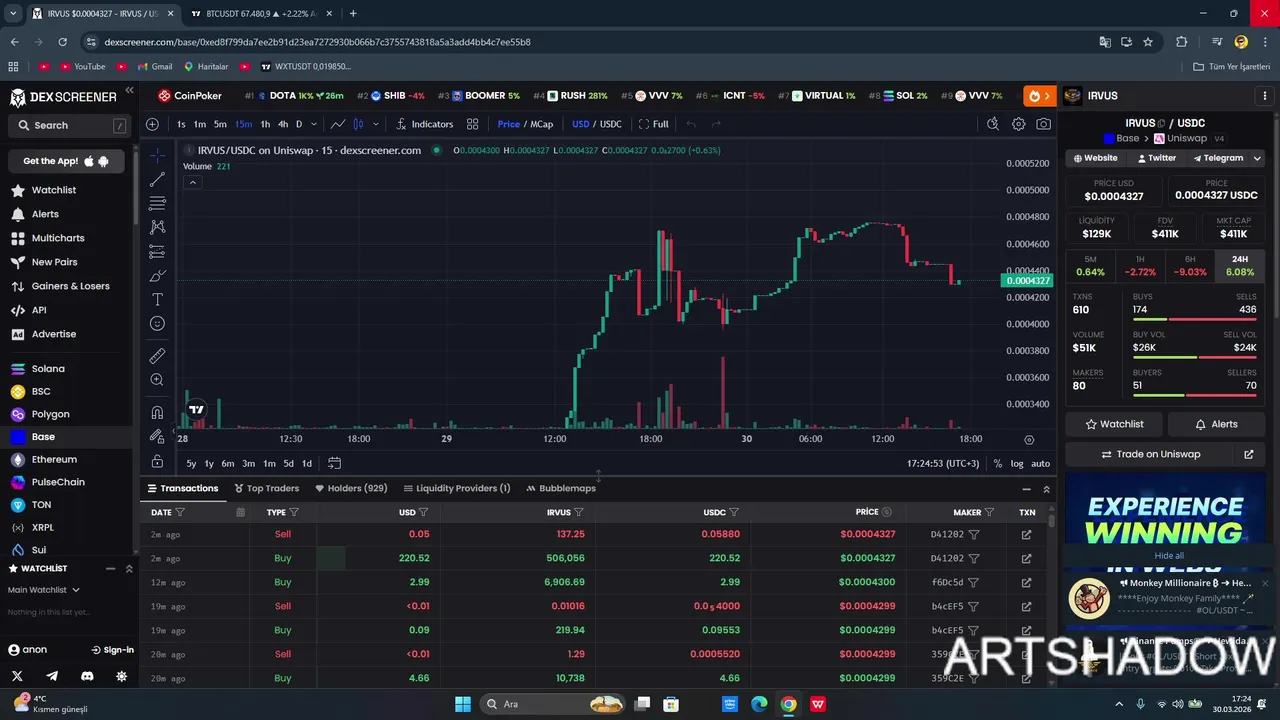The height and width of the screenshot is (720, 1280).
Task: Open chart quick search icon
Action: (992, 124)
